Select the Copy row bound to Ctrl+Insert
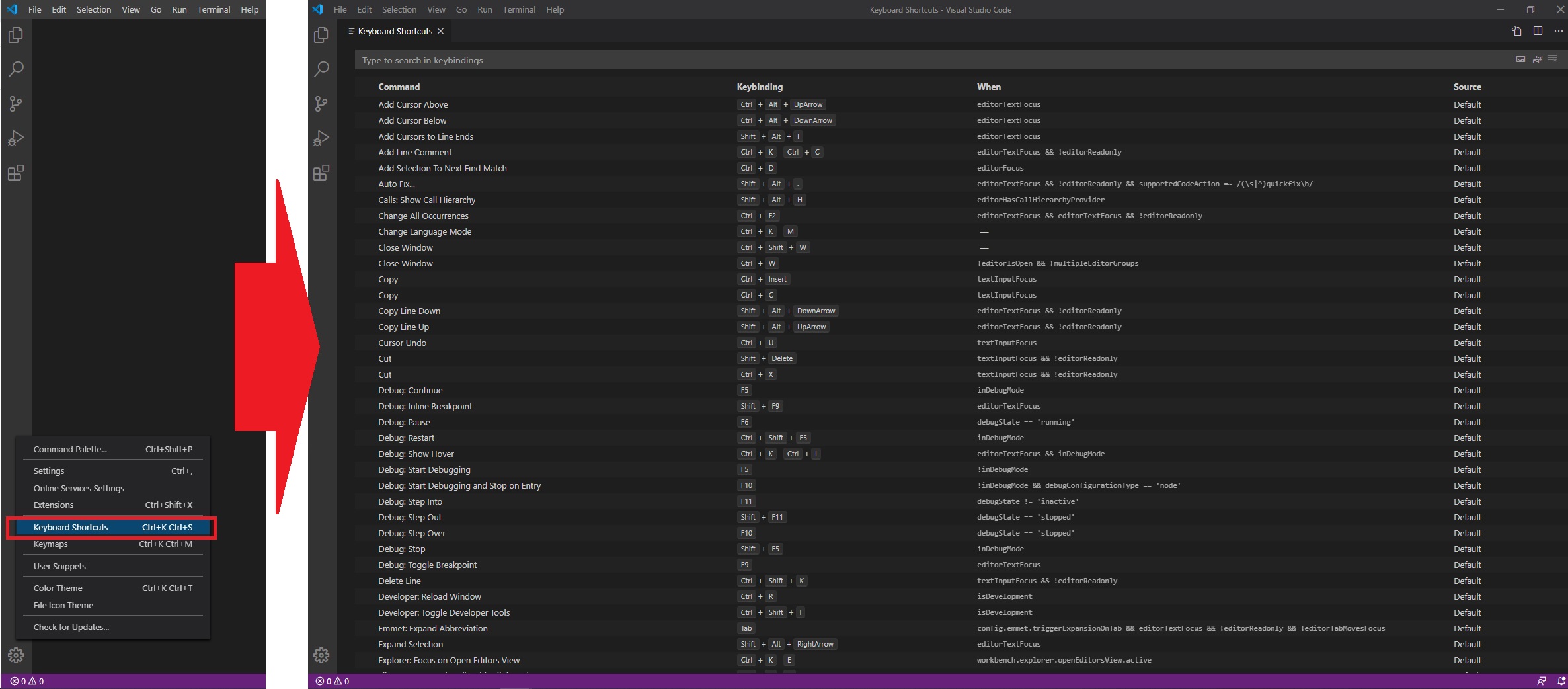The width and height of the screenshot is (1568, 689). coord(960,279)
